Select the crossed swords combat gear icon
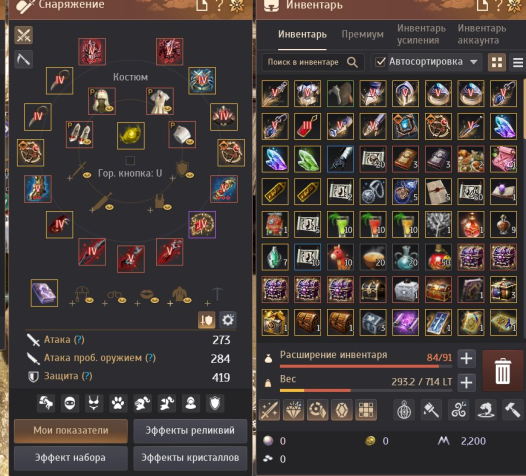The image size is (526, 476). 23,35
